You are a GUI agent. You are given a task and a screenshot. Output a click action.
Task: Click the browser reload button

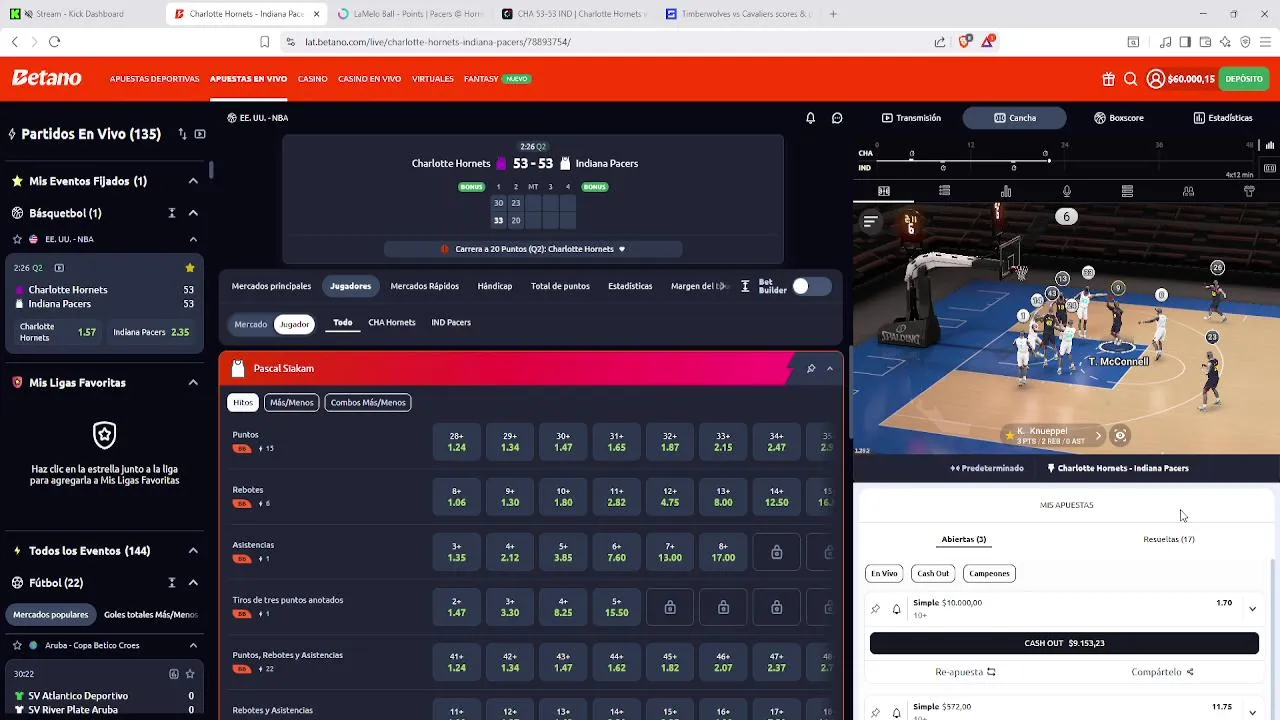point(54,42)
